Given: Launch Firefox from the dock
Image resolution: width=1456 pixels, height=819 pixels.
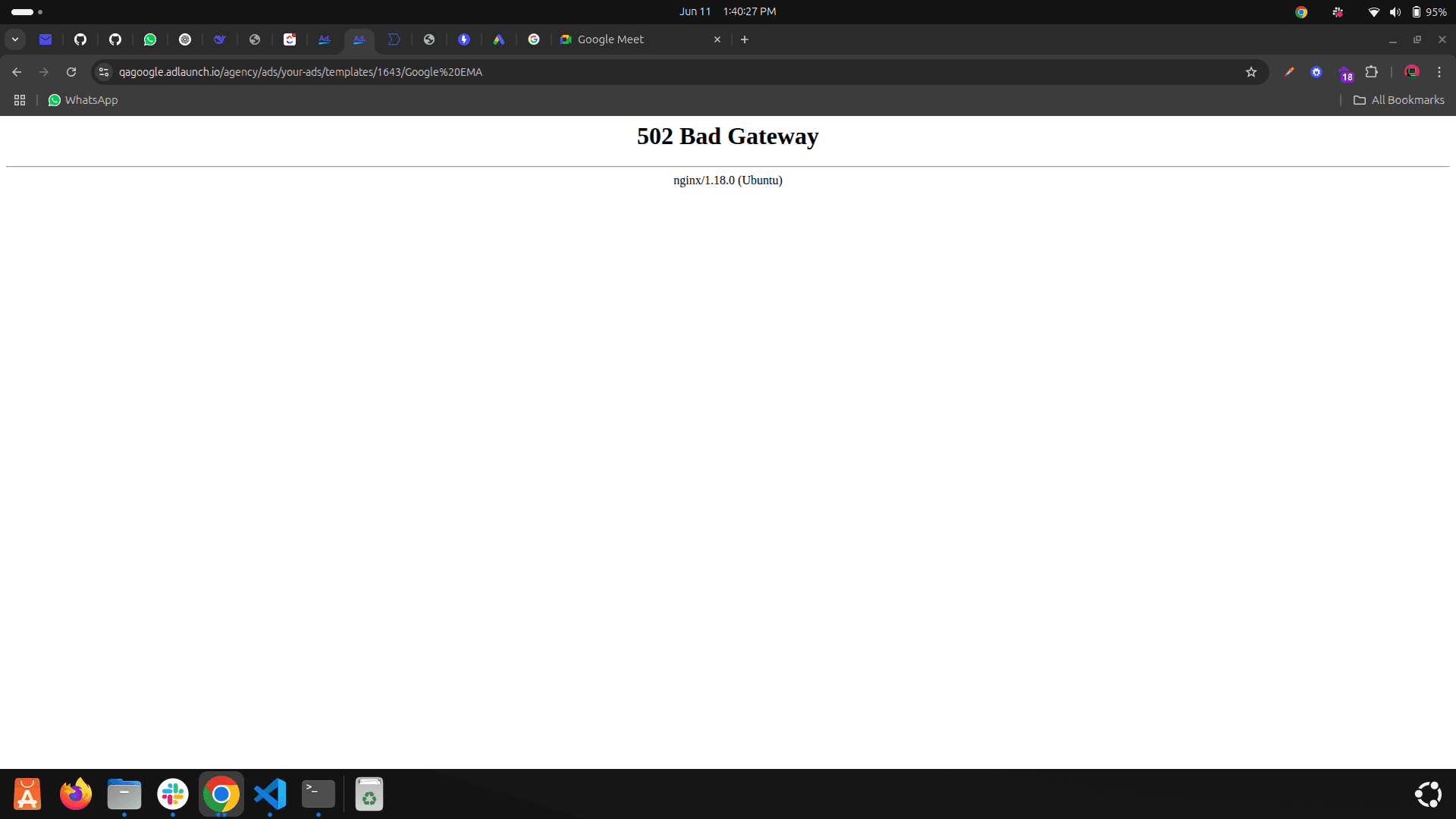Looking at the screenshot, I should point(76,794).
